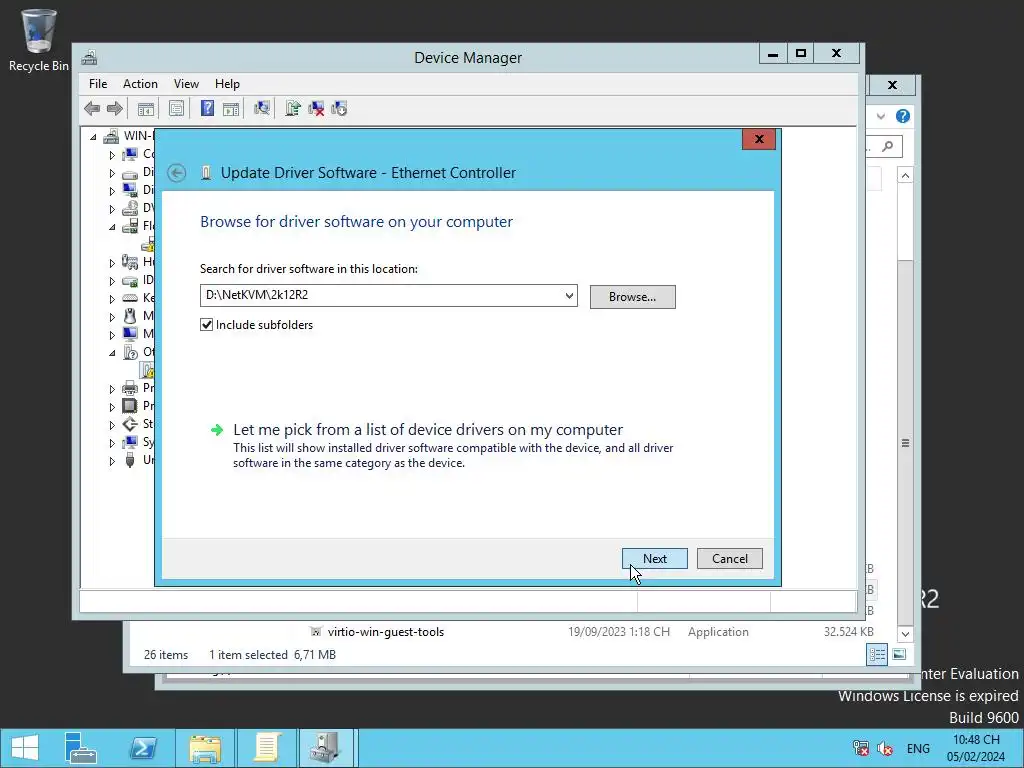Click the ENG language indicator
The width and height of the screenshot is (1024, 768).
click(x=918, y=748)
